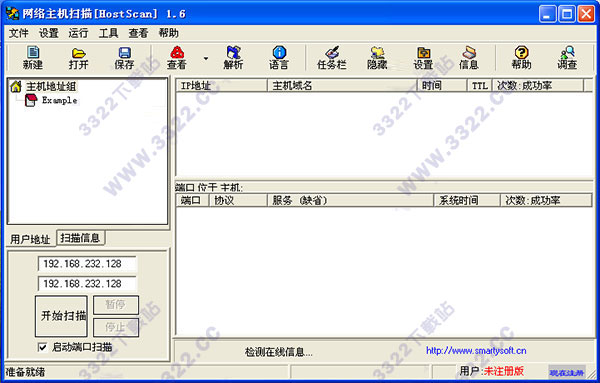Open the 设置 menu in menu bar

[49, 33]
